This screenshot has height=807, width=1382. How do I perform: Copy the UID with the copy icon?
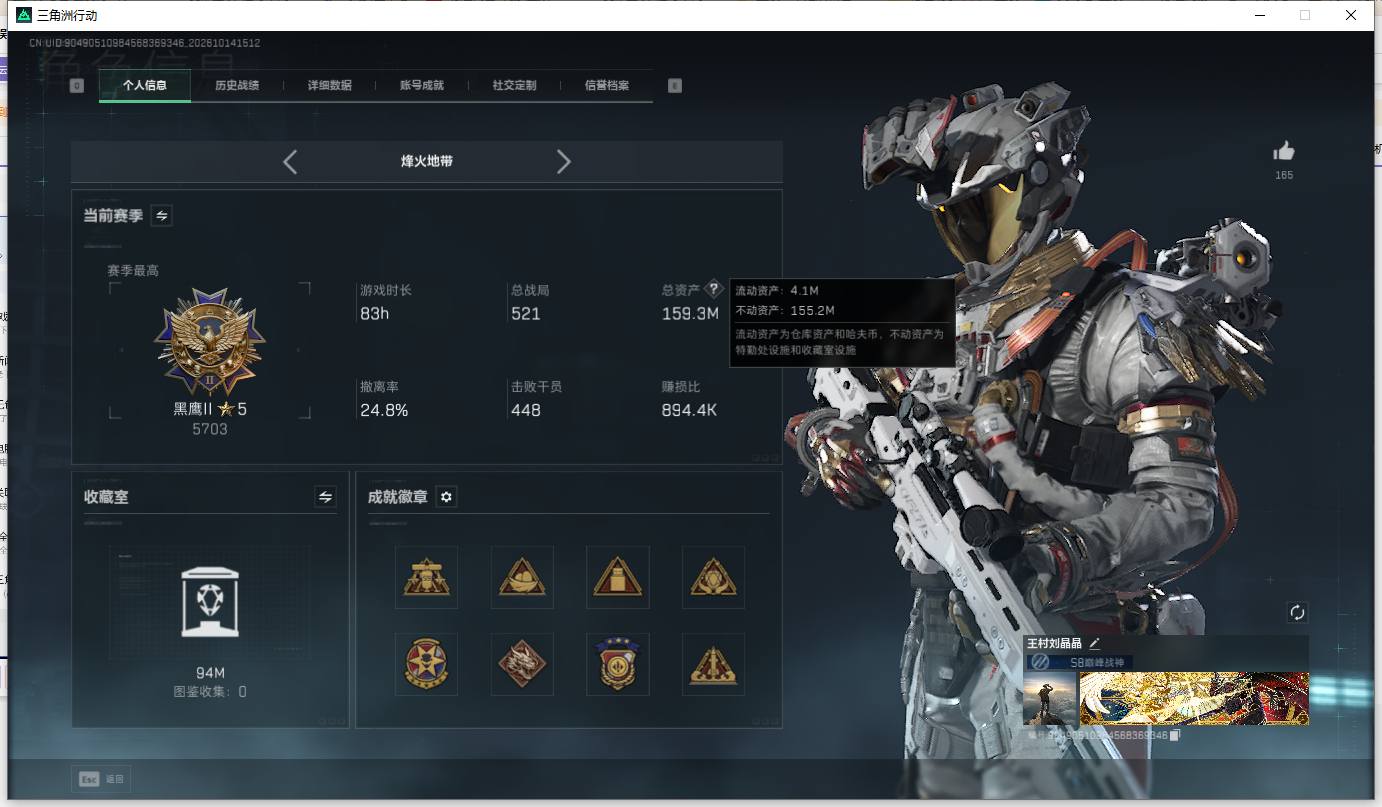[1175, 735]
